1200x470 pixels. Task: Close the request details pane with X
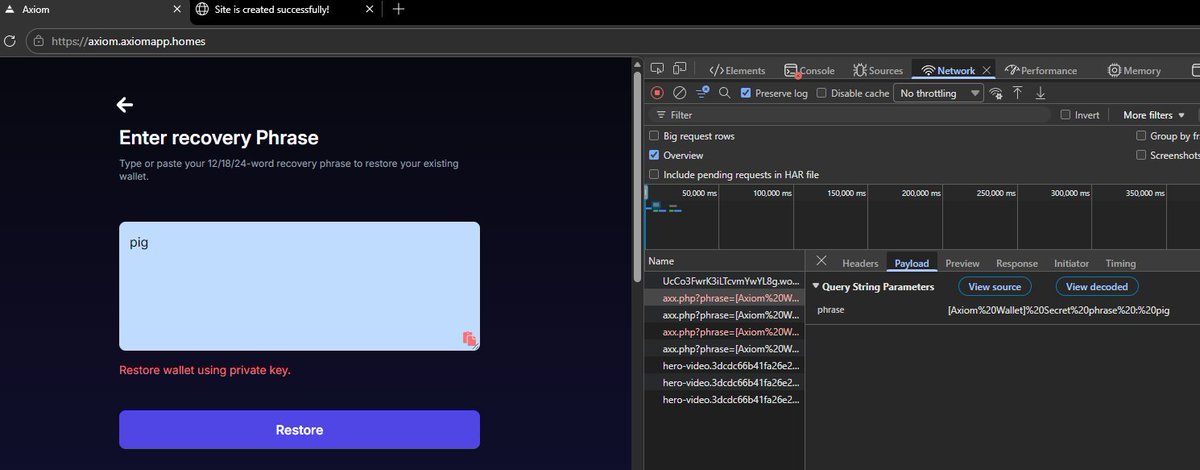821,261
